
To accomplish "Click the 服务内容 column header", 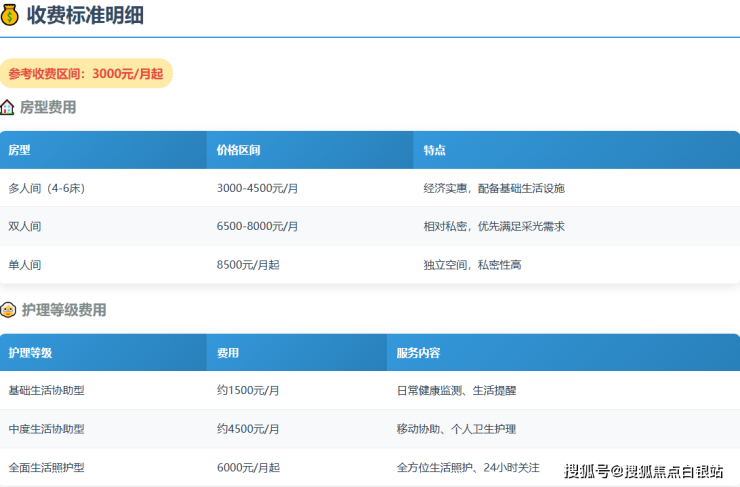I will click(x=418, y=353).
